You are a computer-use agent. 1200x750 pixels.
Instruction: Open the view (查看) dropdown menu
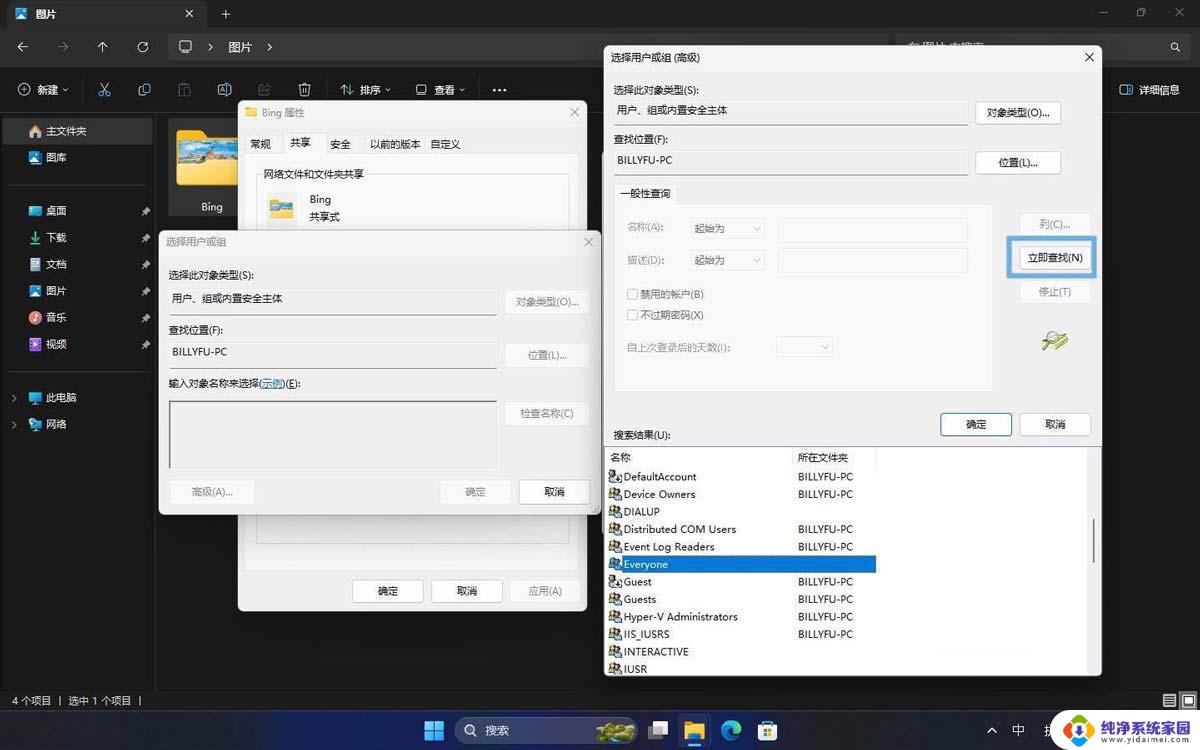(x=441, y=90)
